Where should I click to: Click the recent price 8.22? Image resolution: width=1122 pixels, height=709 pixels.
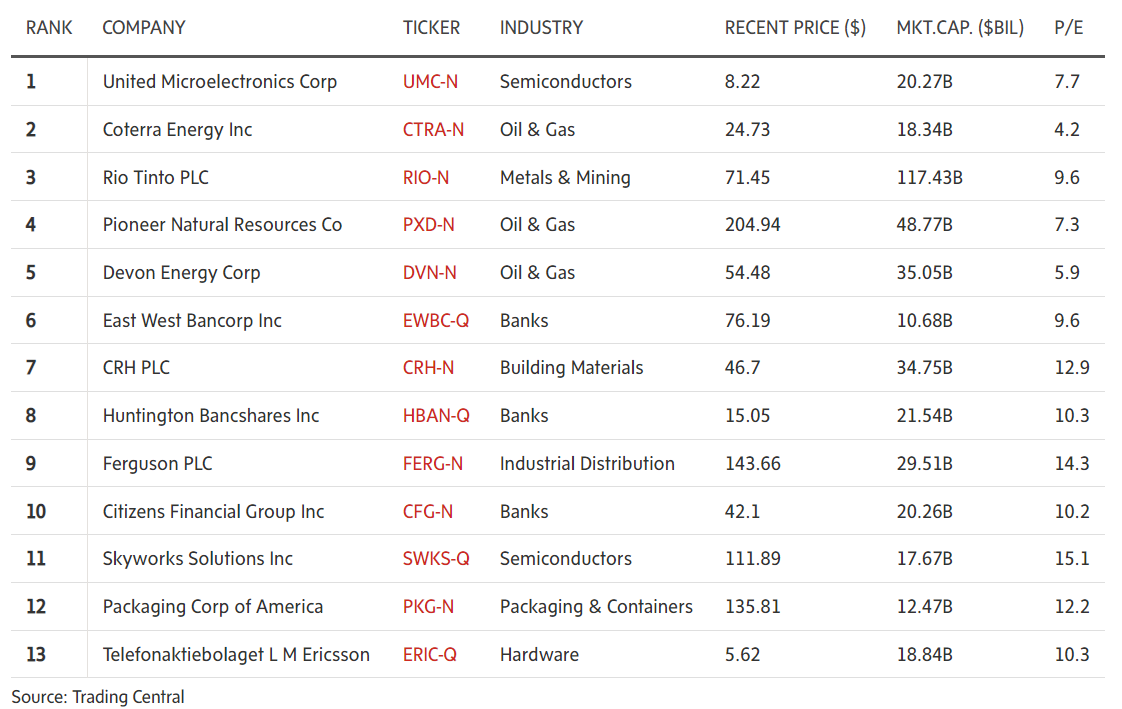742,82
